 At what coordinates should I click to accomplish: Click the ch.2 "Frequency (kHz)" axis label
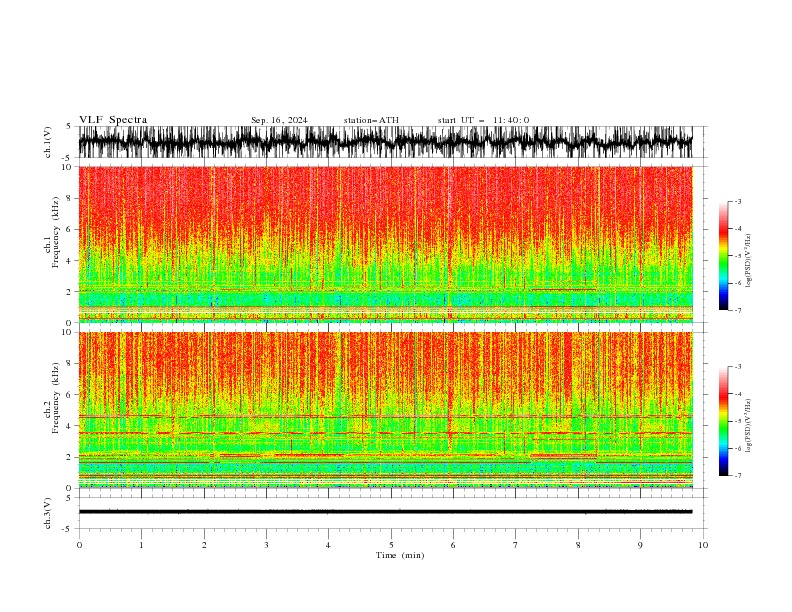coord(56,398)
